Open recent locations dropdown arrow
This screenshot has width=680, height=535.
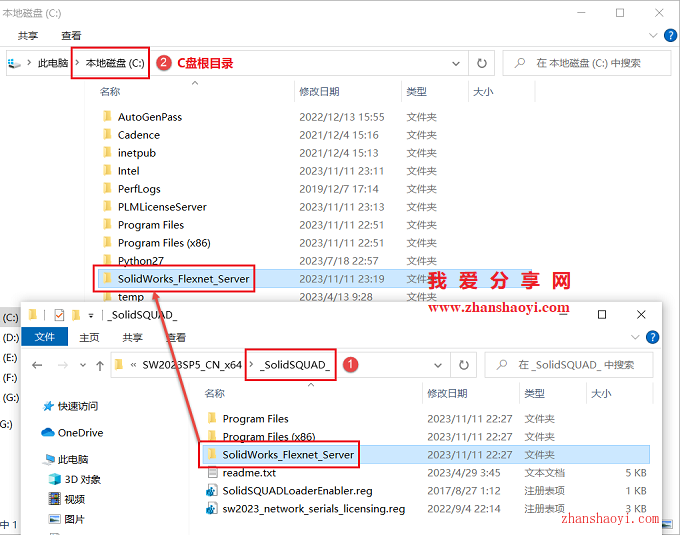click(x=83, y=365)
